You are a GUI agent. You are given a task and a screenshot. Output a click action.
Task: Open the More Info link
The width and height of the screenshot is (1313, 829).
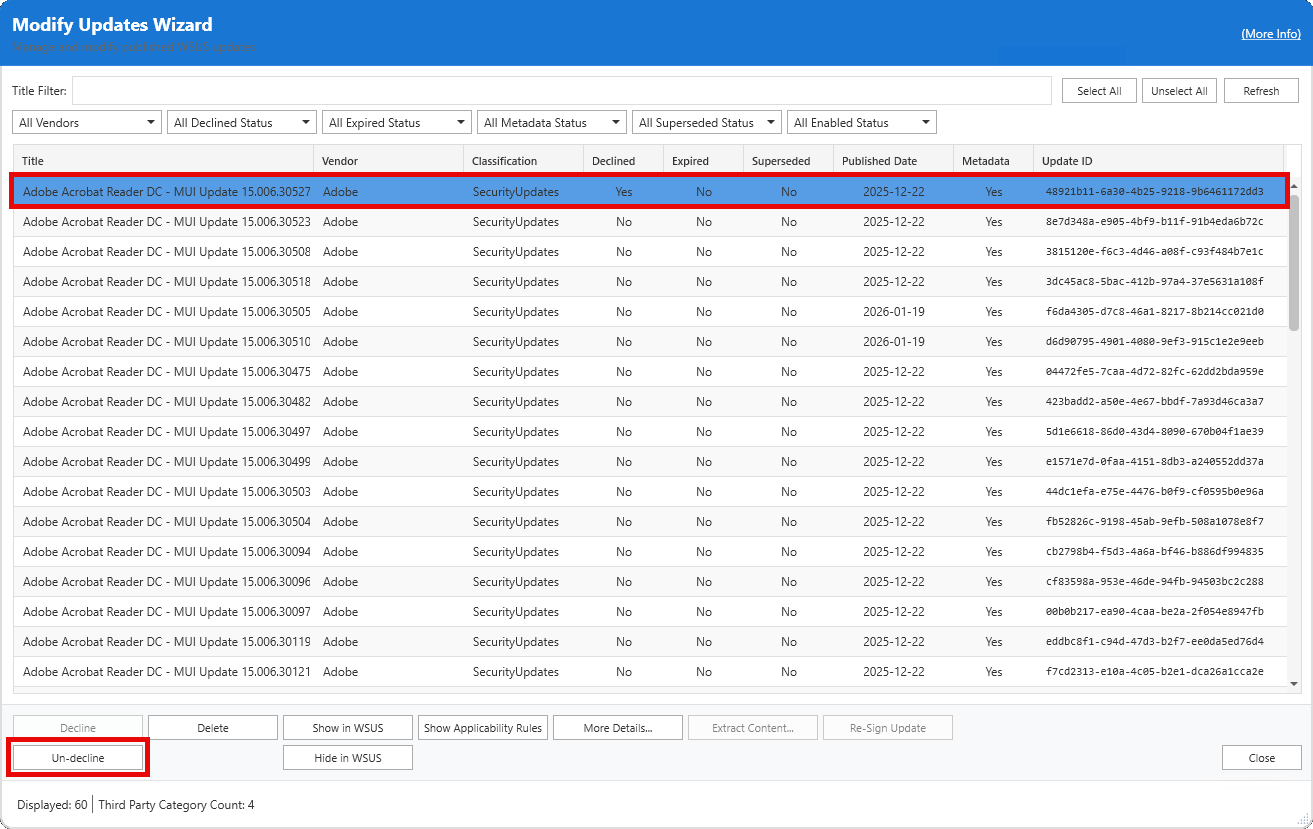pyautogui.click(x=1270, y=34)
